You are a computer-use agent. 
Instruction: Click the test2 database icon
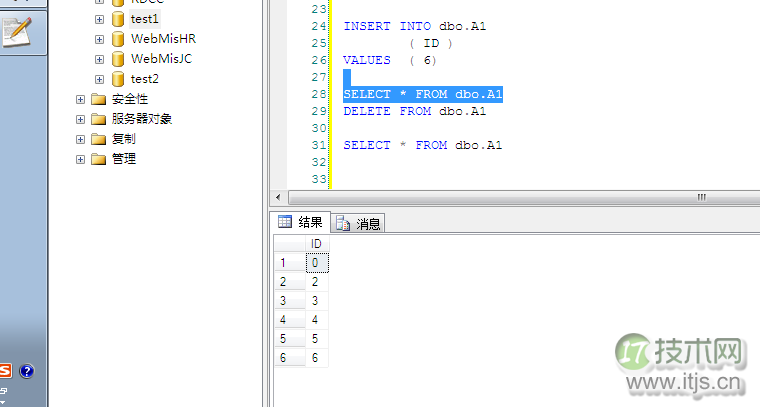(118, 79)
